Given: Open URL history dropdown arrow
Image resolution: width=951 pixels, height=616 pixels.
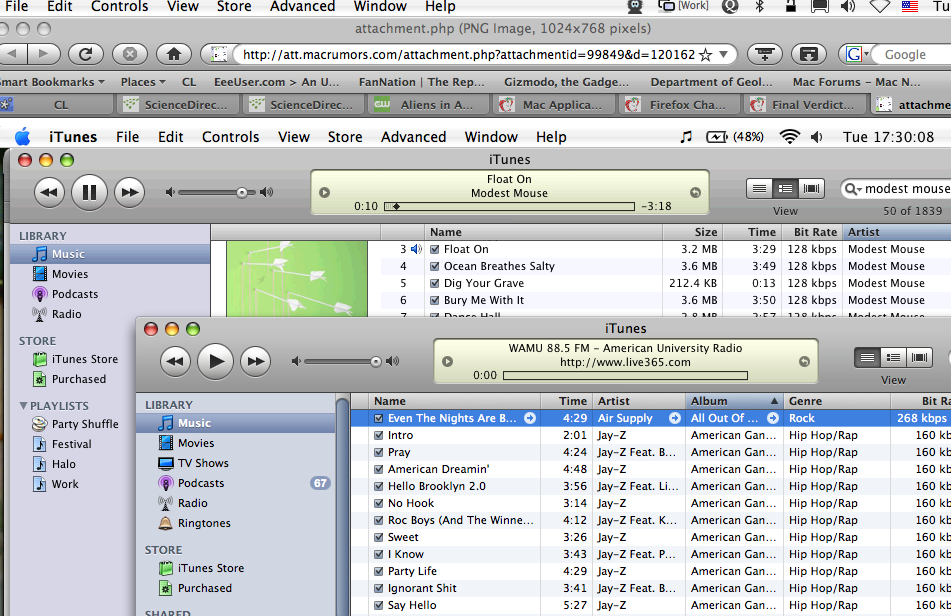Looking at the screenshot, I should pyautogui.click(x=724, y=55).
